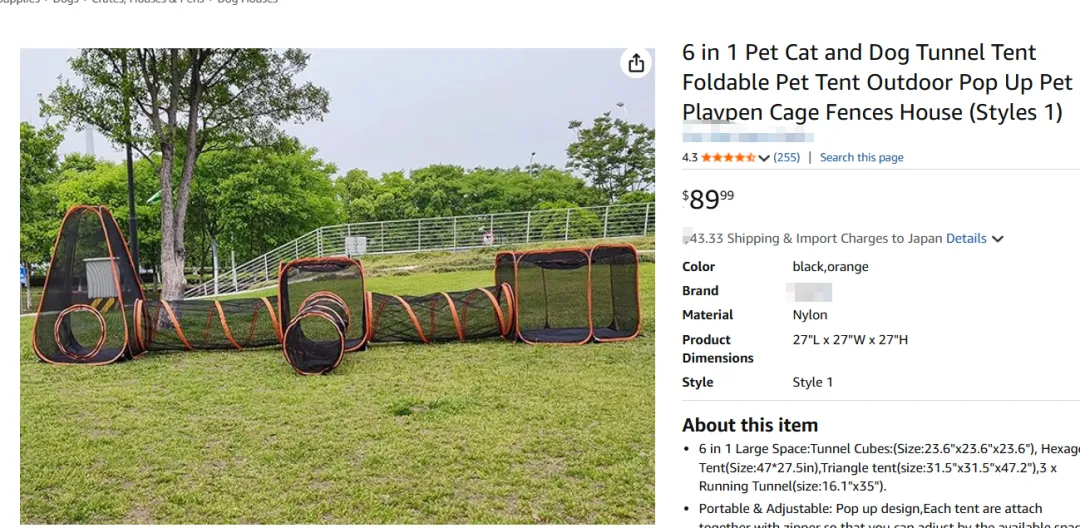Click the share icon on product image
This screenshot has height=528, width=1080.
(636, 64)
